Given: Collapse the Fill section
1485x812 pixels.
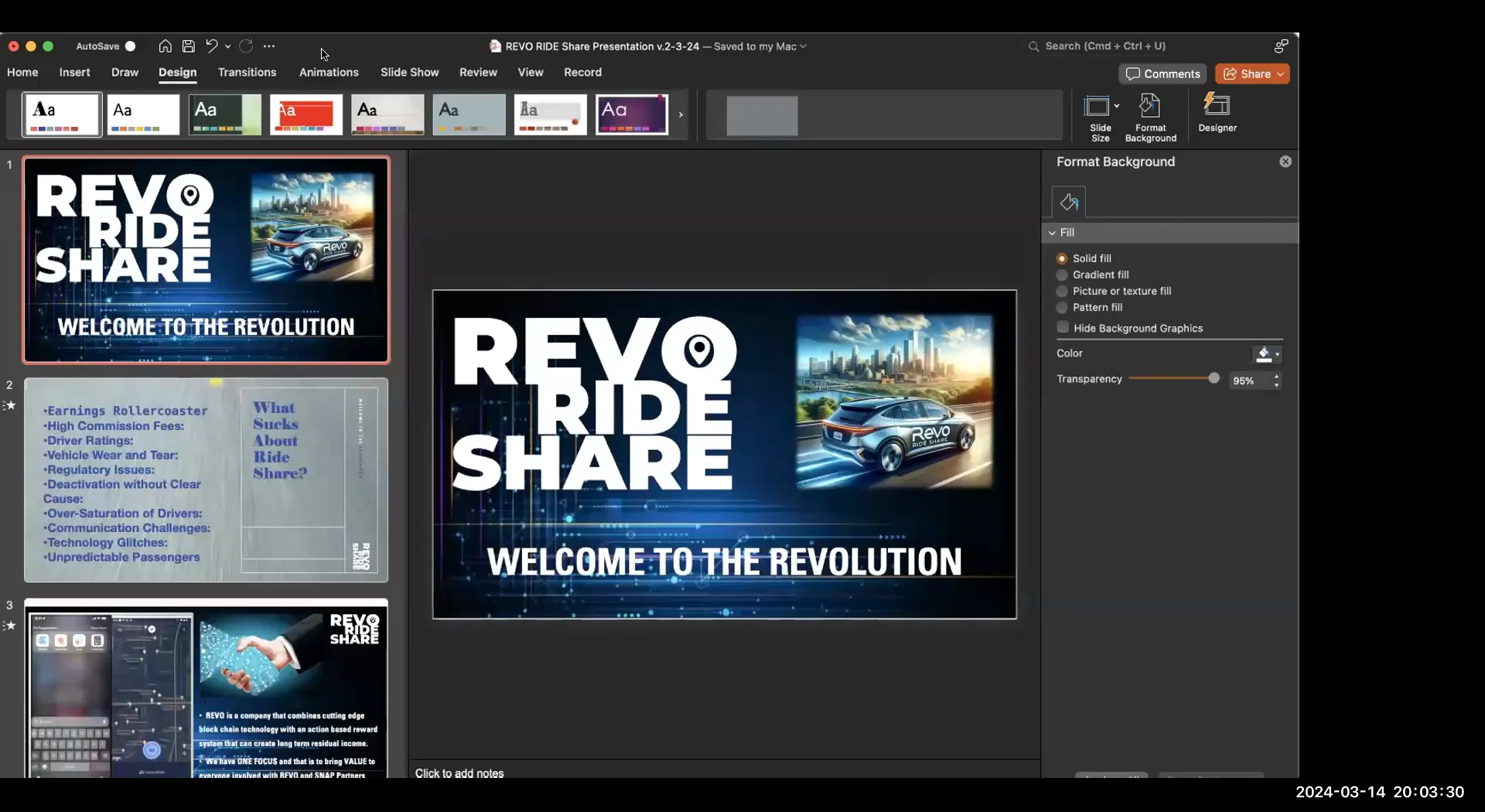Looking at the screenshot, I should (x=1052, y=233).
